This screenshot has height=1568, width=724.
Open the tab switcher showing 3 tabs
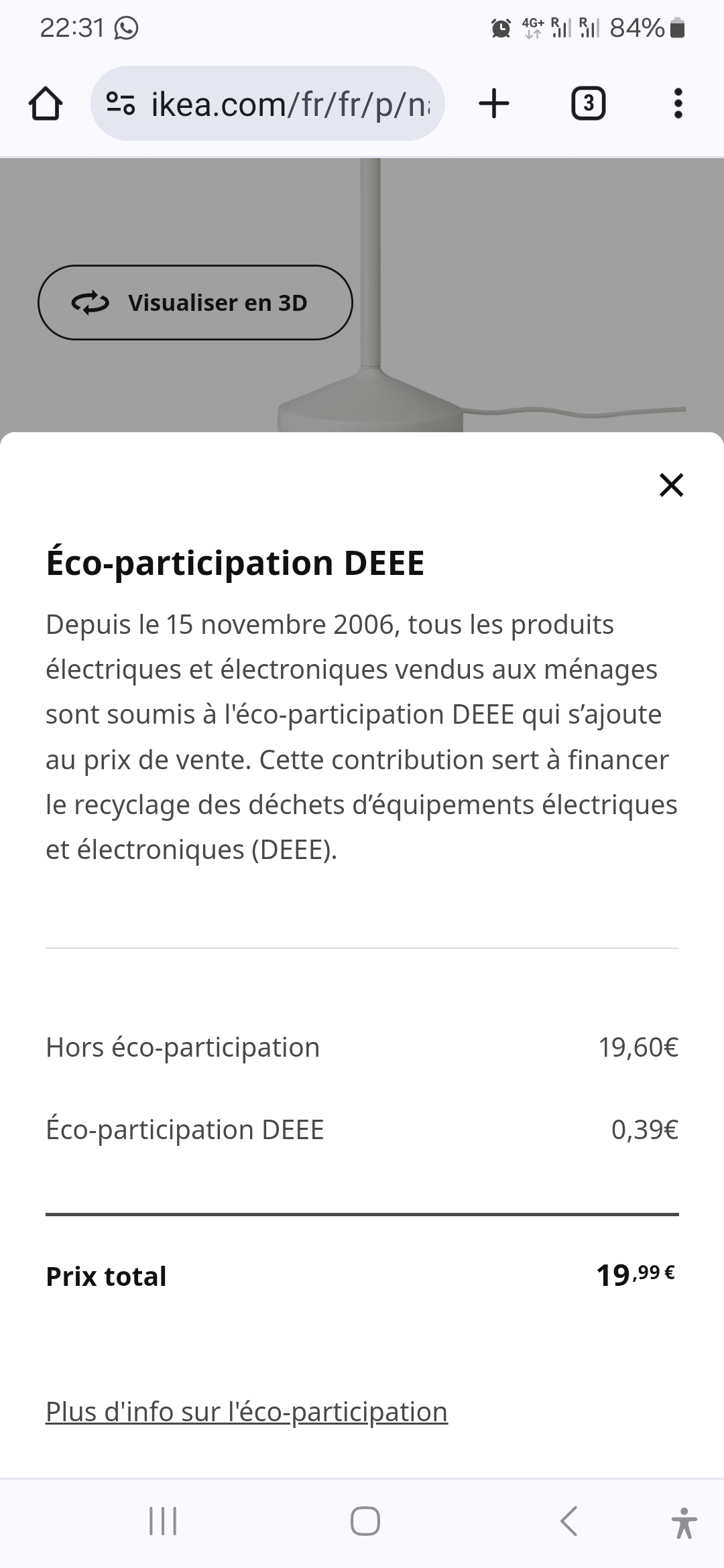coord(588,104)
